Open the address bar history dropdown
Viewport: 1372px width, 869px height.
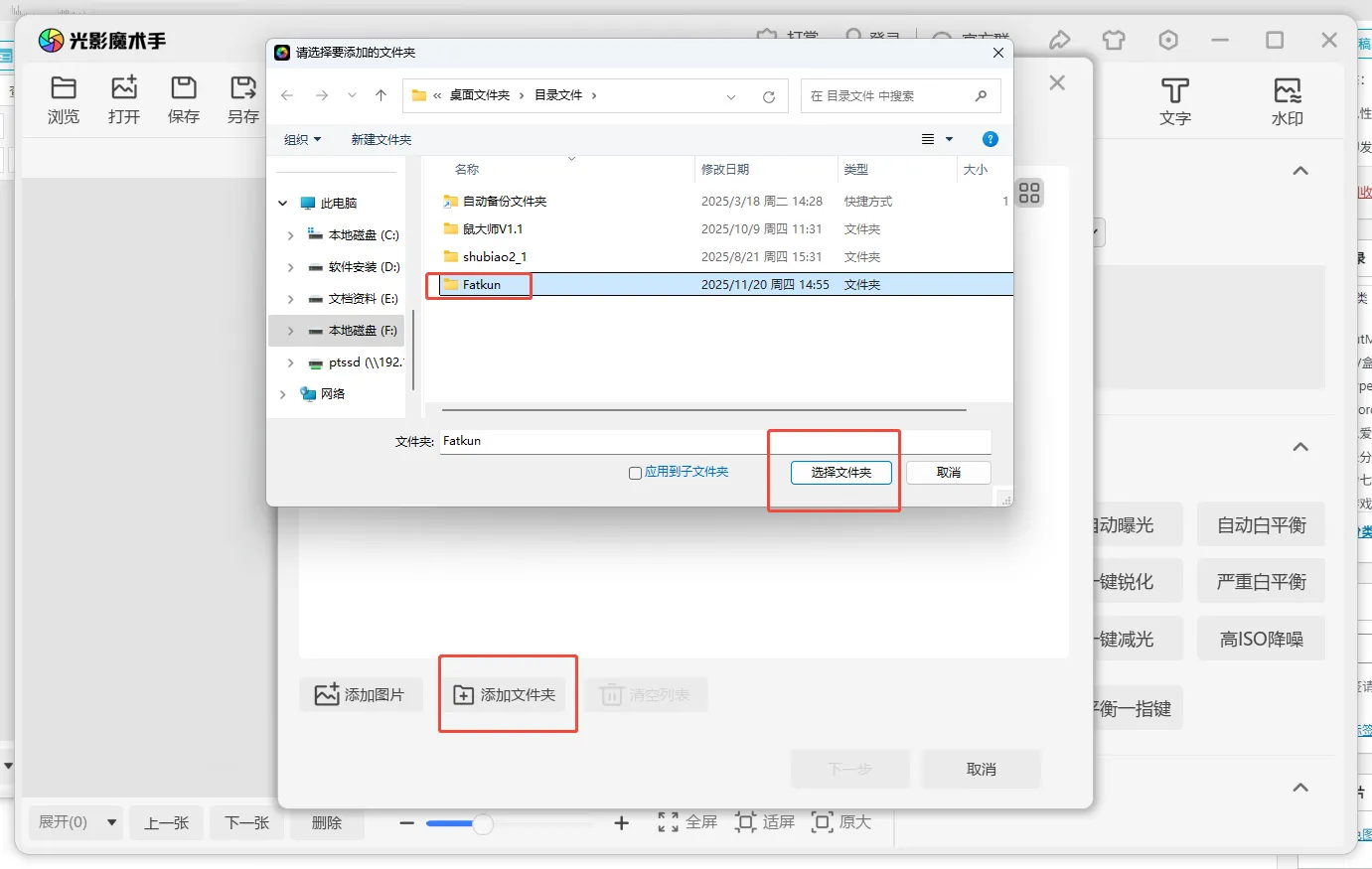731,96
